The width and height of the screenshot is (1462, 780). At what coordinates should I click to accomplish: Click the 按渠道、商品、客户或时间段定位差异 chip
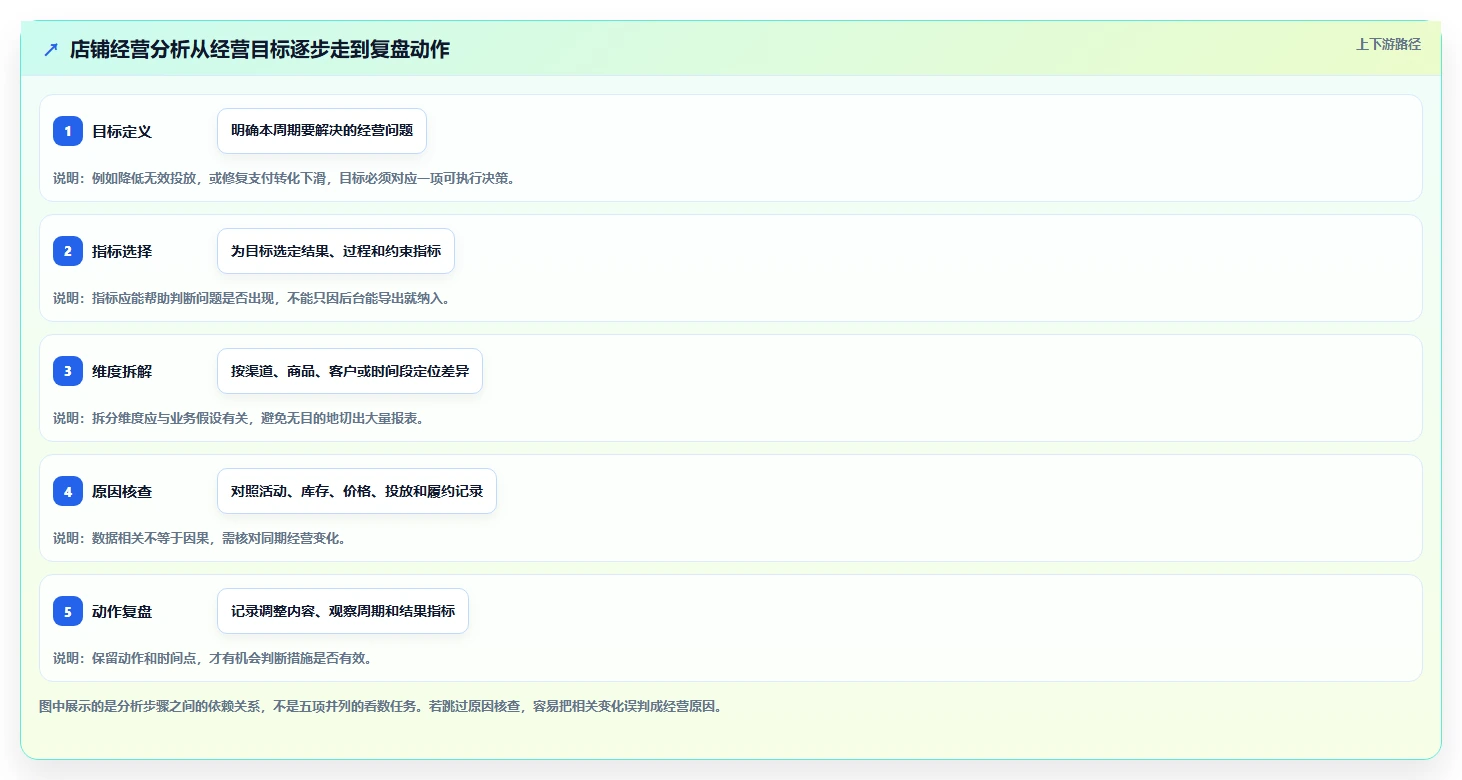pos(350,371)
